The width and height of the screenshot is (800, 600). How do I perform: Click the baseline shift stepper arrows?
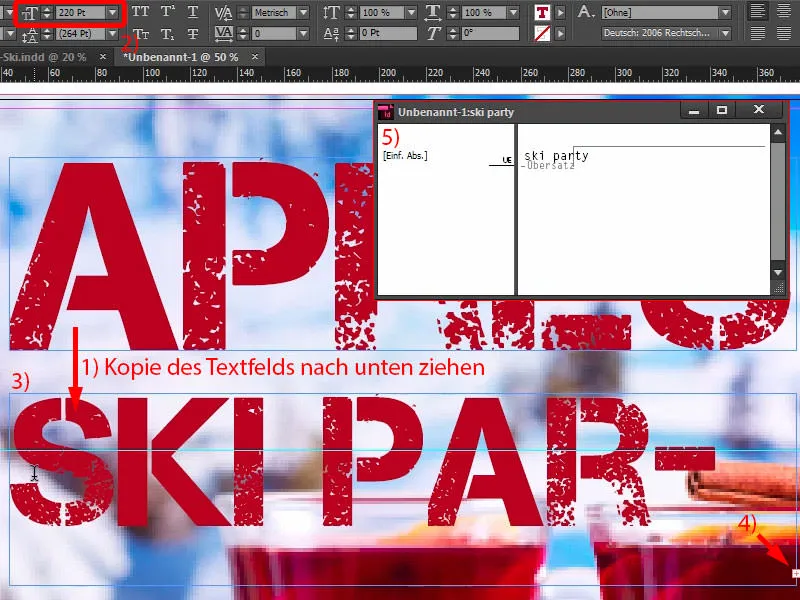pos(351,34)
